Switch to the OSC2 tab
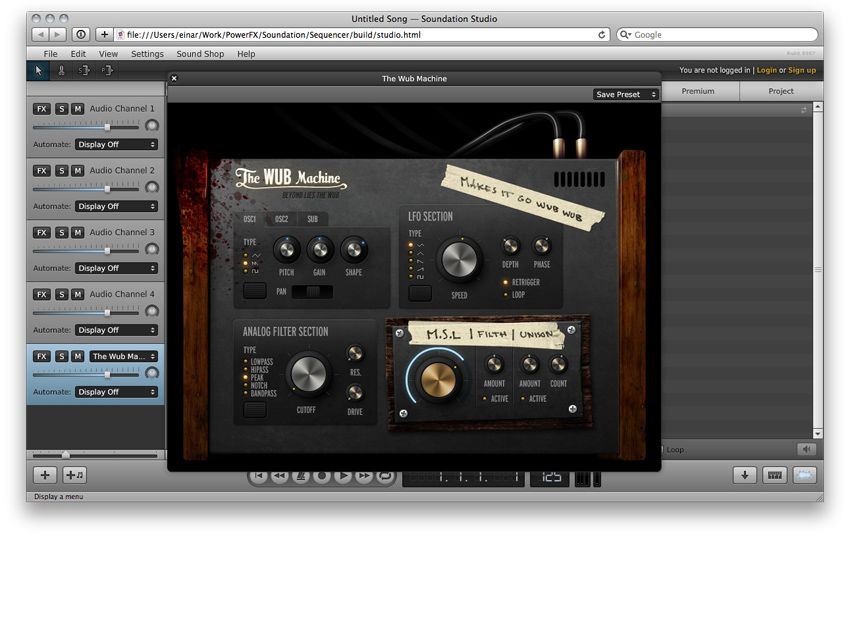 281,219
